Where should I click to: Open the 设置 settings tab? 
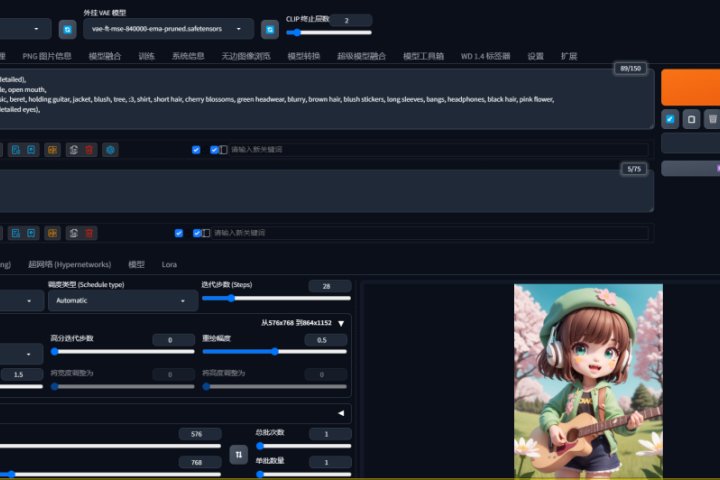coord(535,56)
